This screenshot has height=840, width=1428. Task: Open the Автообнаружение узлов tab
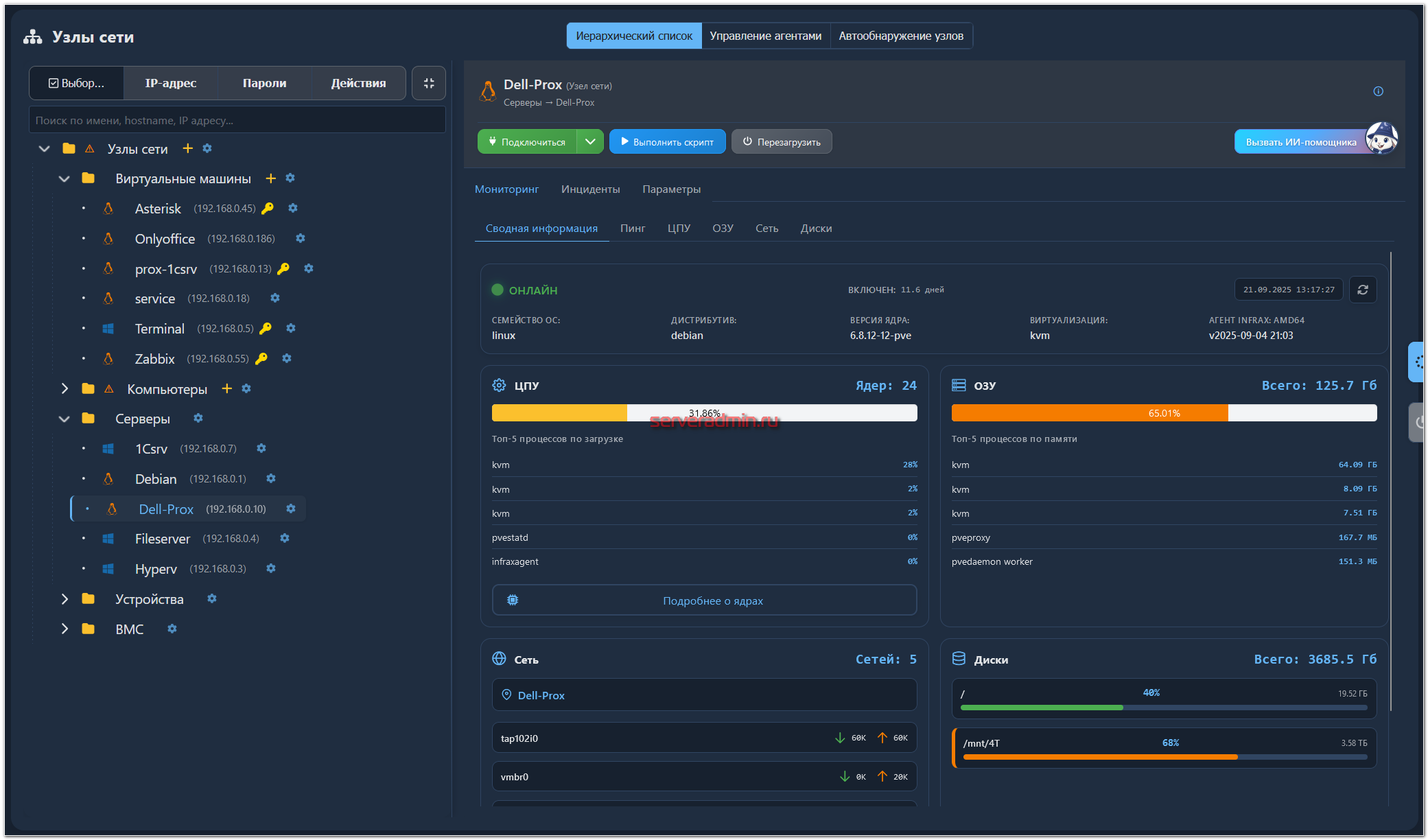(x=901, y=36)
